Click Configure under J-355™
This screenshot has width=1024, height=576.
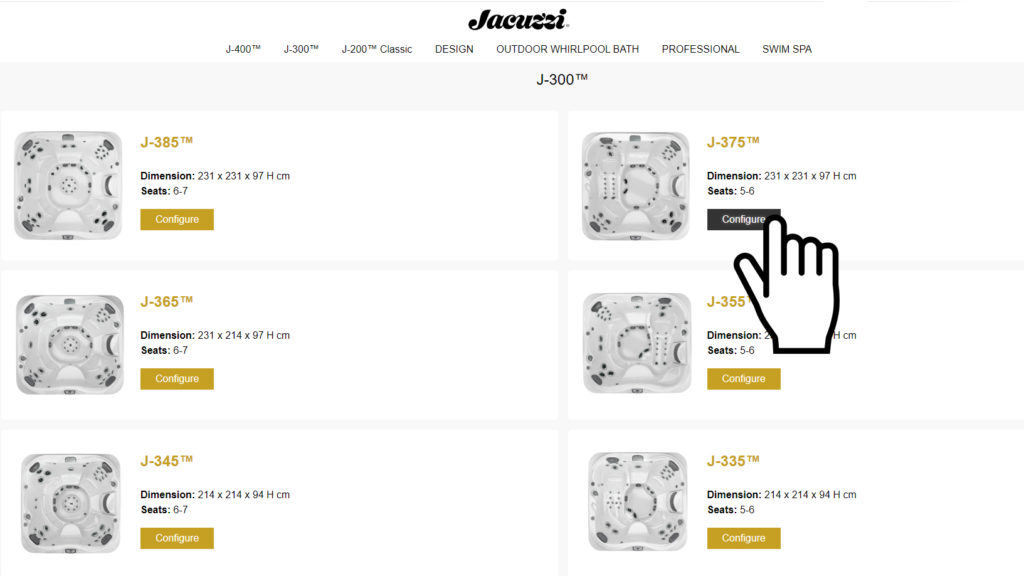coord(743,379)
